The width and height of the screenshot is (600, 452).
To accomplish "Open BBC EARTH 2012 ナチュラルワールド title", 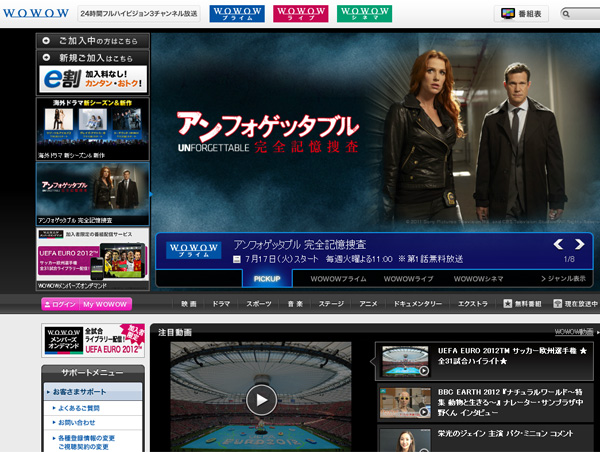I will [510, 402].
